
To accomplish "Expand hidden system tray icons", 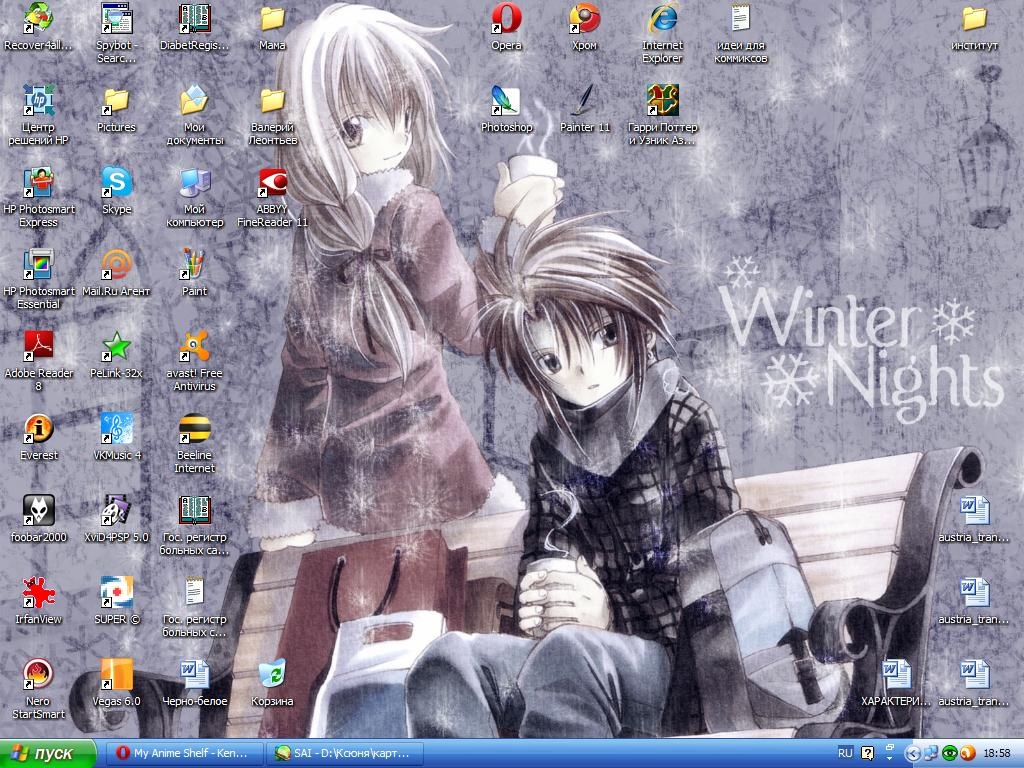I will coord(912,754).
